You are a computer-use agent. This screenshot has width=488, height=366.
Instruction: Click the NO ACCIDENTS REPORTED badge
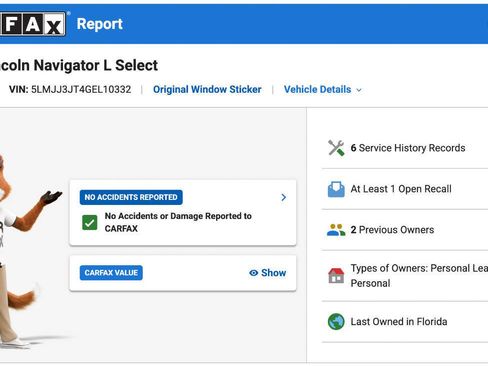[x=131, y=197]
